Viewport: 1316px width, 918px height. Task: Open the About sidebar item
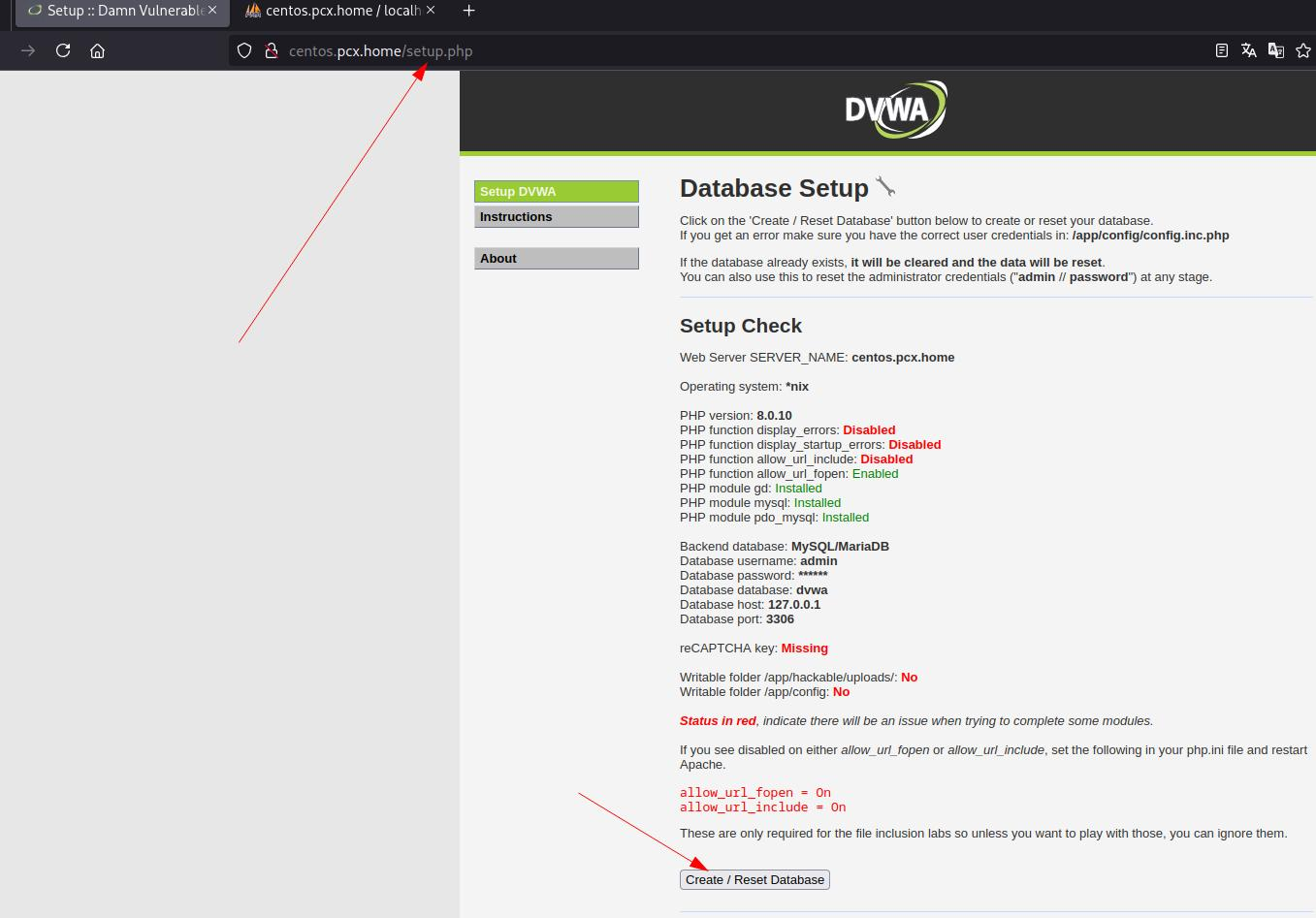coord(556,259)
